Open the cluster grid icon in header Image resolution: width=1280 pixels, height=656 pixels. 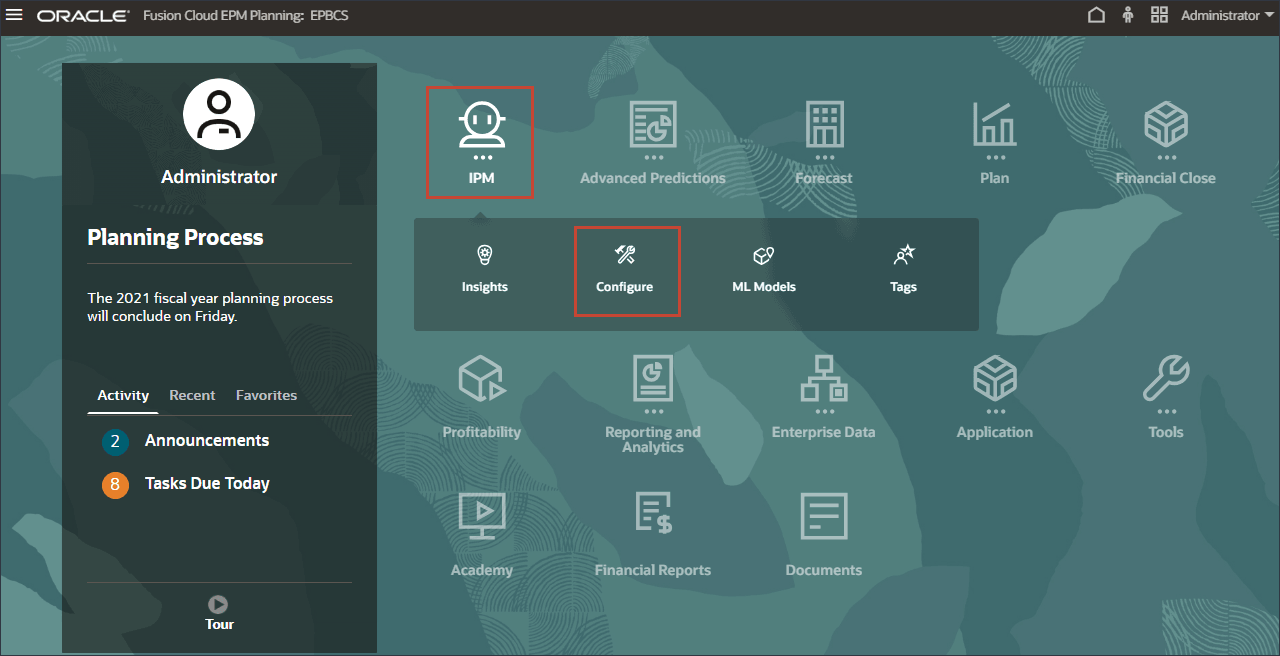point(1160,15)
